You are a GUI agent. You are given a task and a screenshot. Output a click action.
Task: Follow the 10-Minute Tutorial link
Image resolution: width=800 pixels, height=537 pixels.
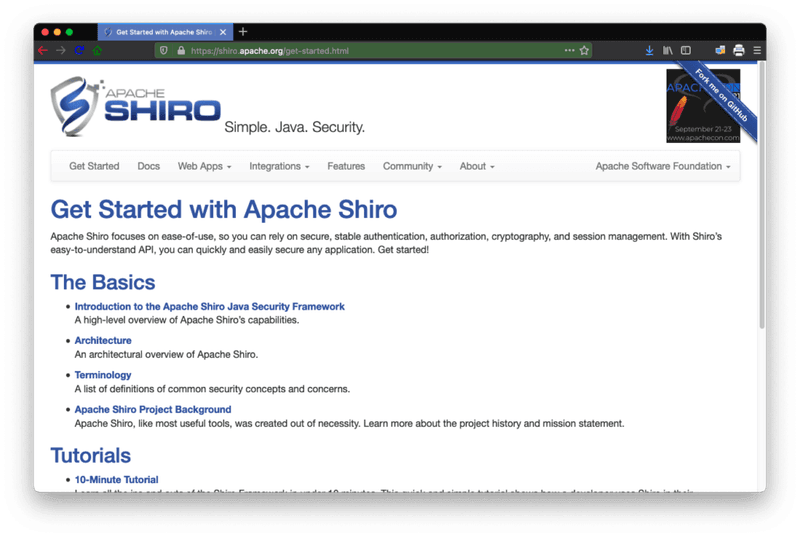(x=116, y=480)
